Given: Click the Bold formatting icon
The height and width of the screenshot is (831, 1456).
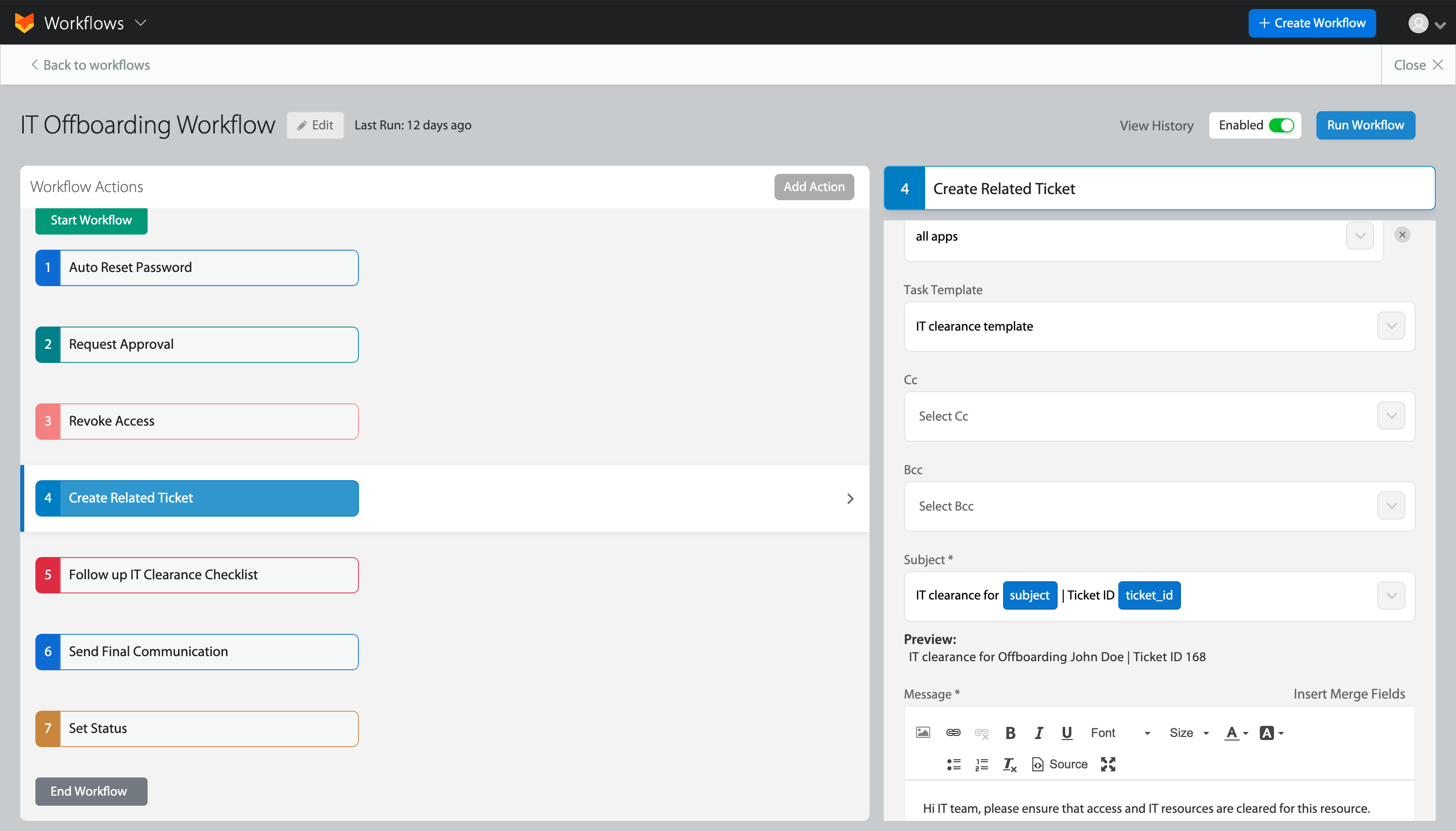Looking at the screenshot, I should coord(1010,733).
